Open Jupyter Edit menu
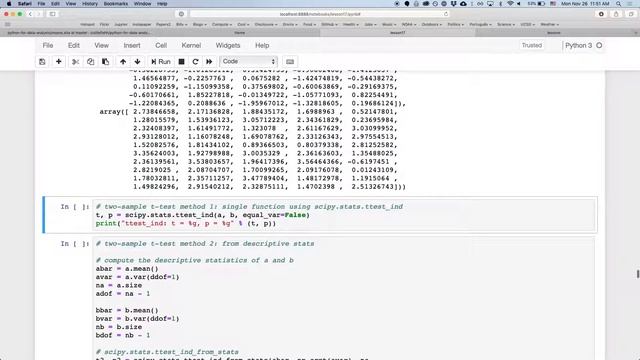 click(x=74, y=45)
